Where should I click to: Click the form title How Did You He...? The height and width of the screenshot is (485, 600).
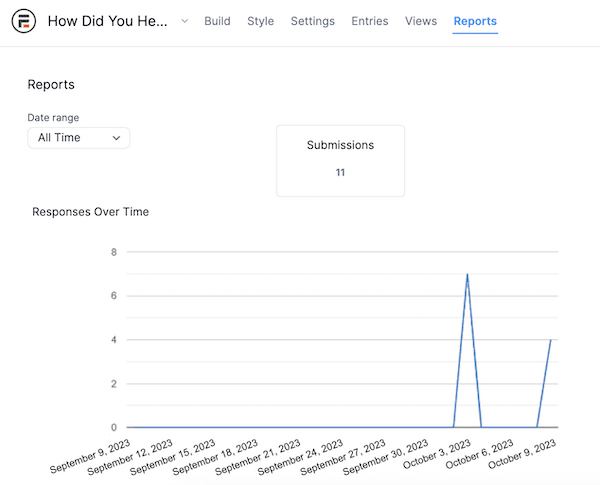(x=108, y=21)
